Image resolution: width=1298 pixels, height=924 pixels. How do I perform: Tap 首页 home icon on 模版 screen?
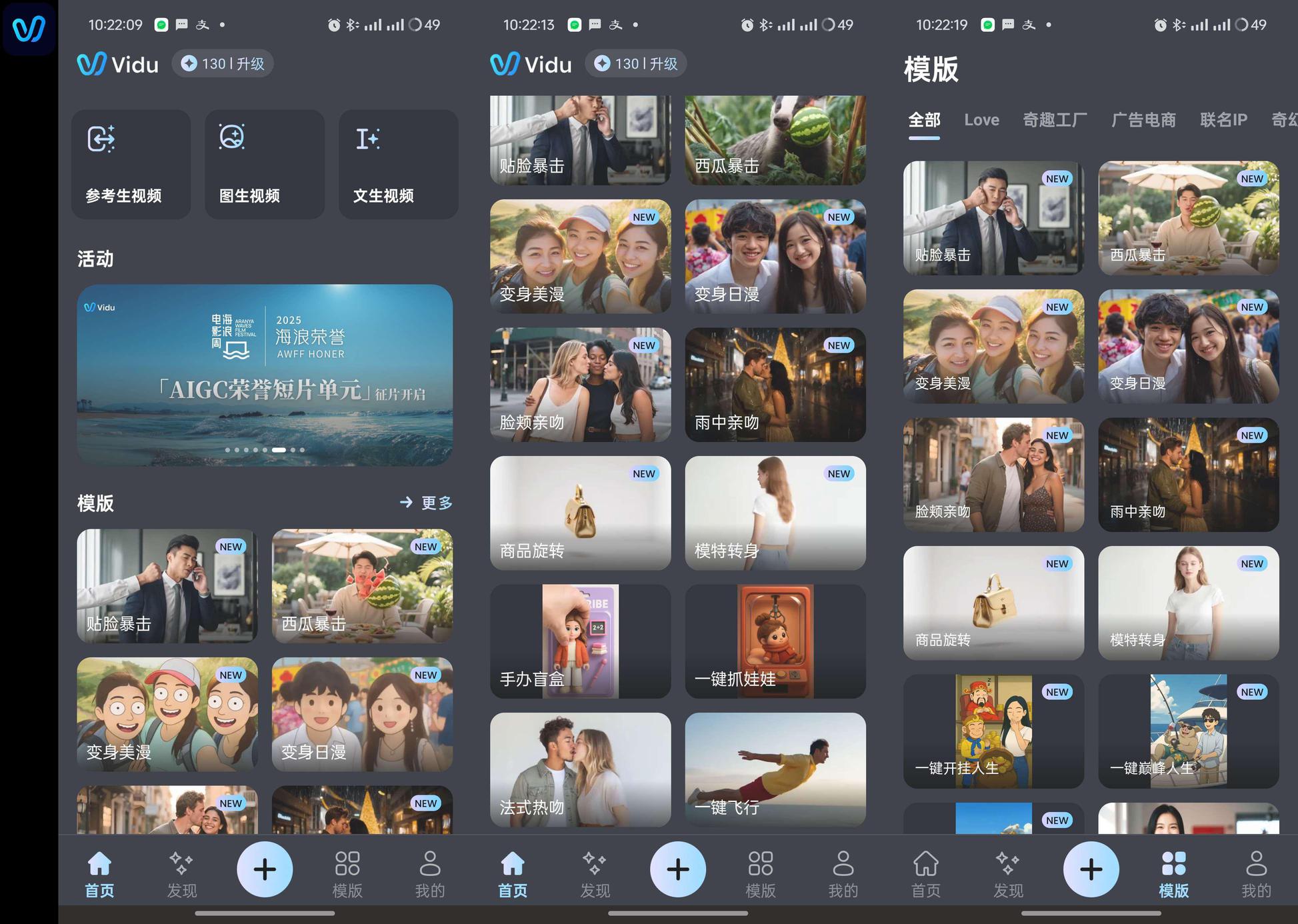coord(925,874)
